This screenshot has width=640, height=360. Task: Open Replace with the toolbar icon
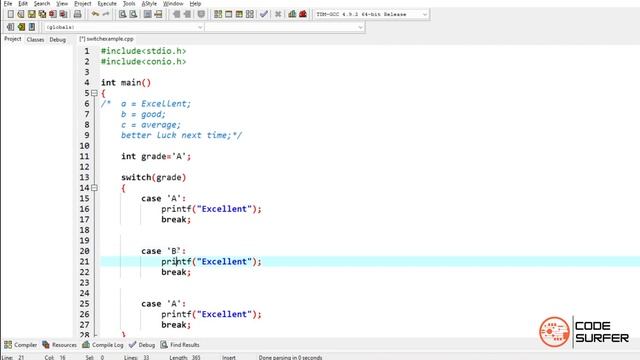pos(133,14)
